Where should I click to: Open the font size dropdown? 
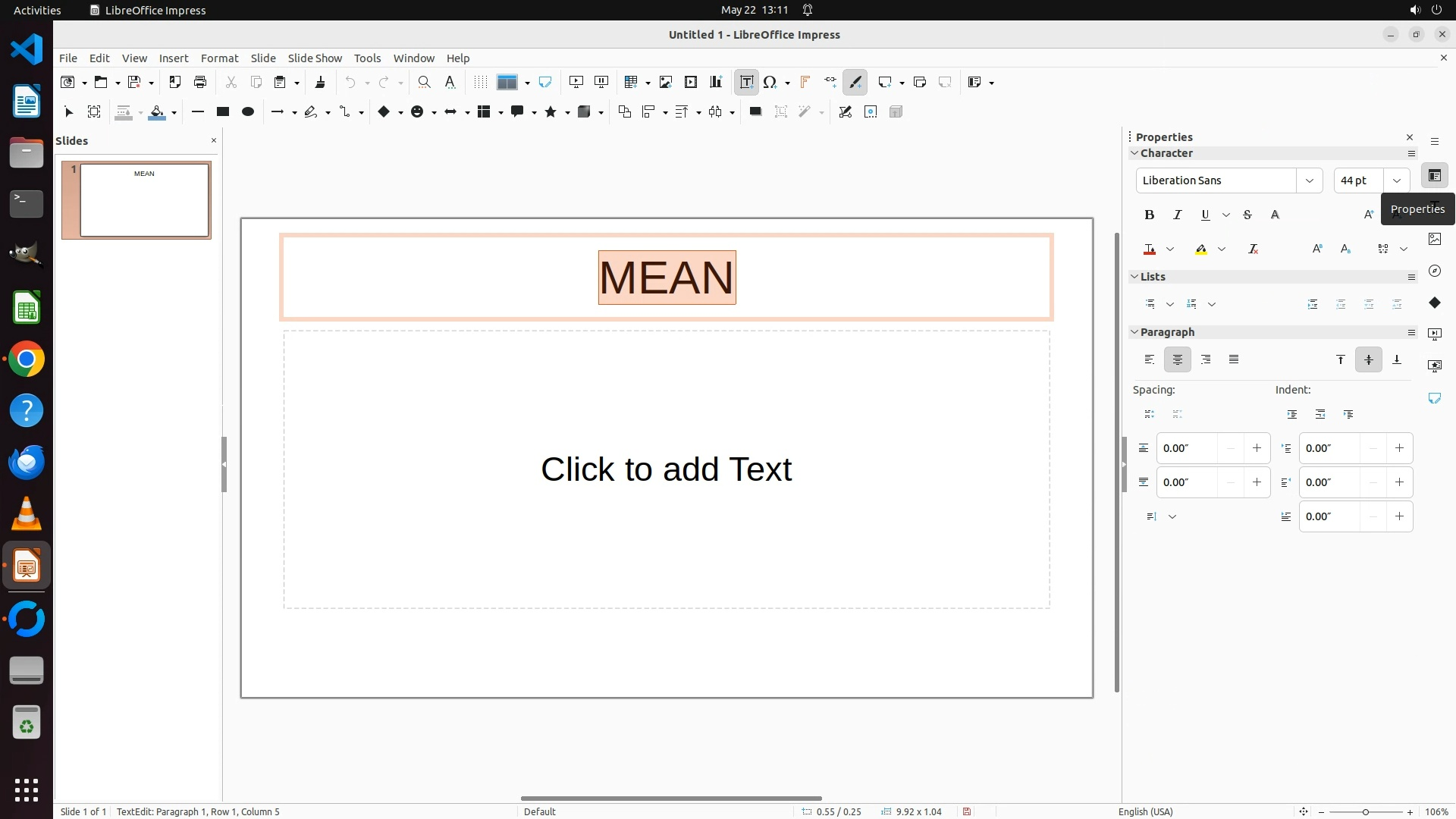[1396, 180]
